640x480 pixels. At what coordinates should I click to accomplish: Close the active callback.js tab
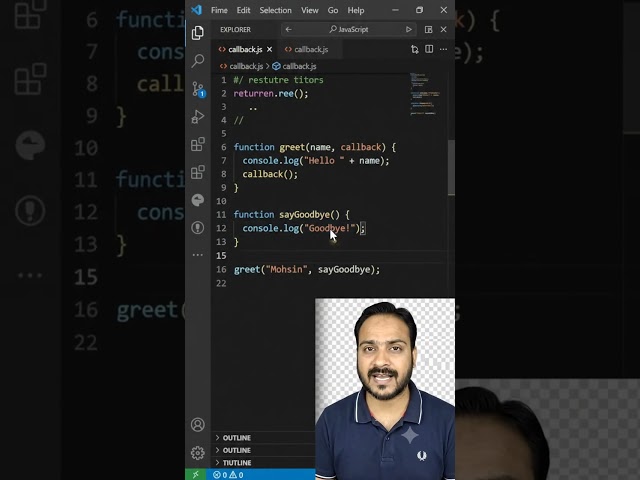[269, 49]
